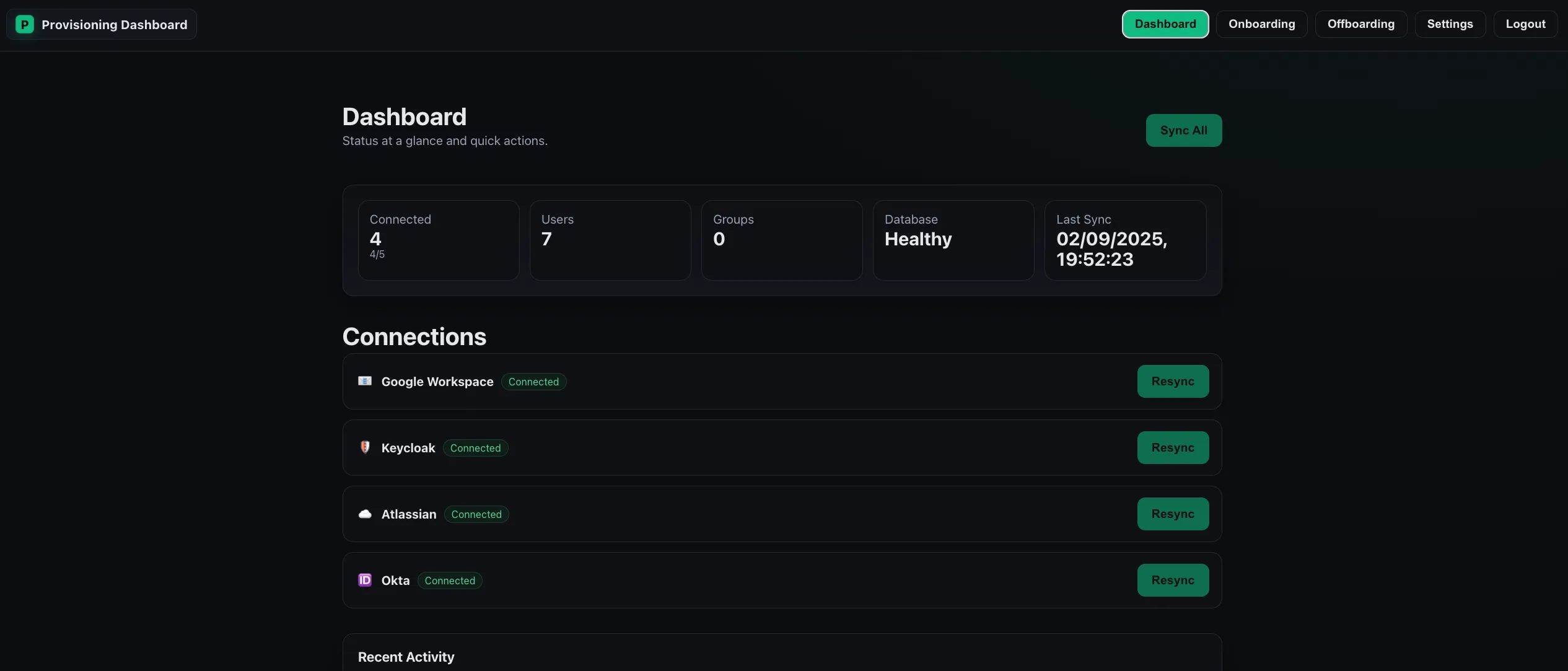Click the Atlassian cloud icon

pos(365,514)
